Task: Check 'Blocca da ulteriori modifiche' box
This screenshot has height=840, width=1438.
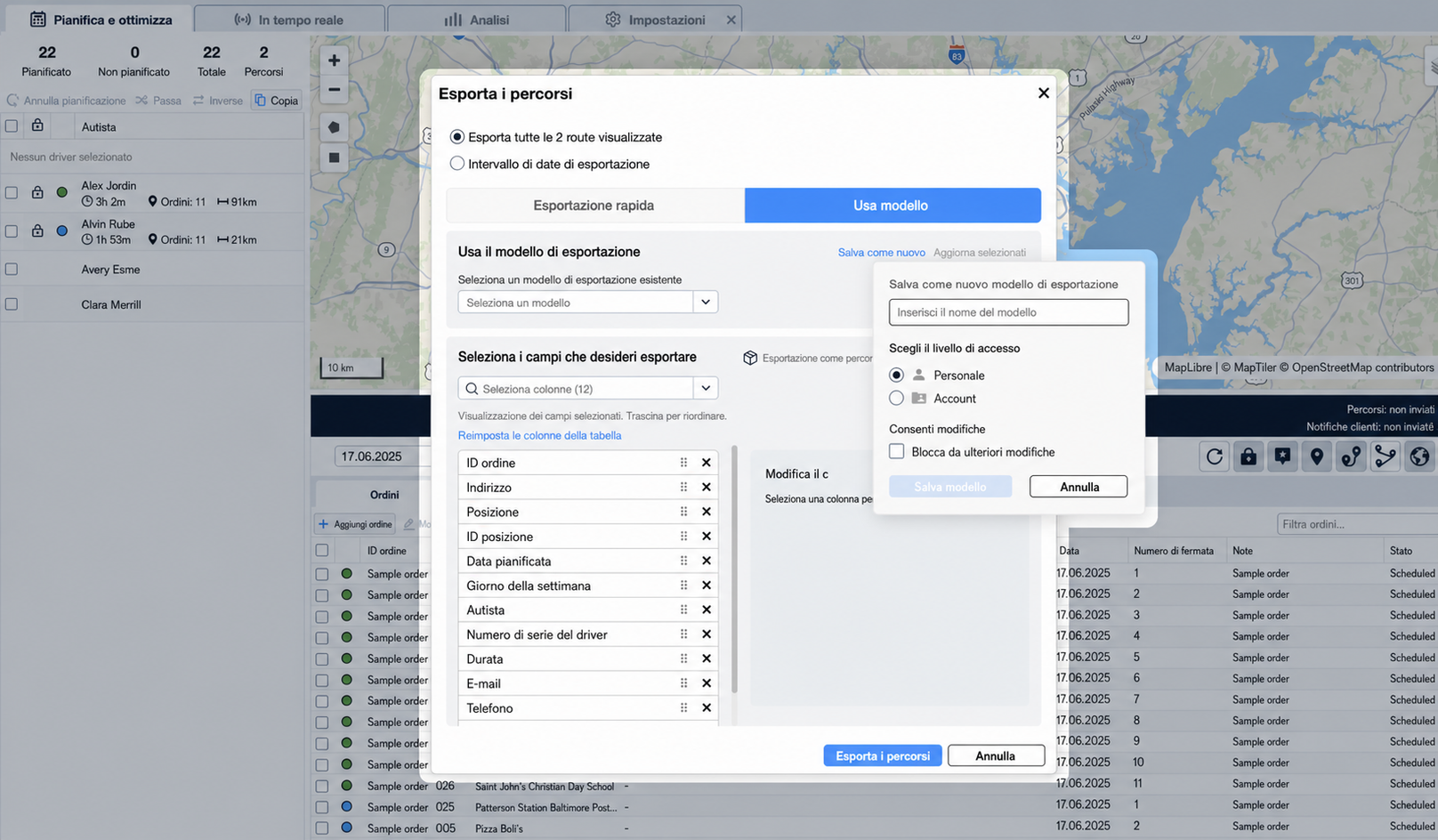Action: (x=897, y=452)
